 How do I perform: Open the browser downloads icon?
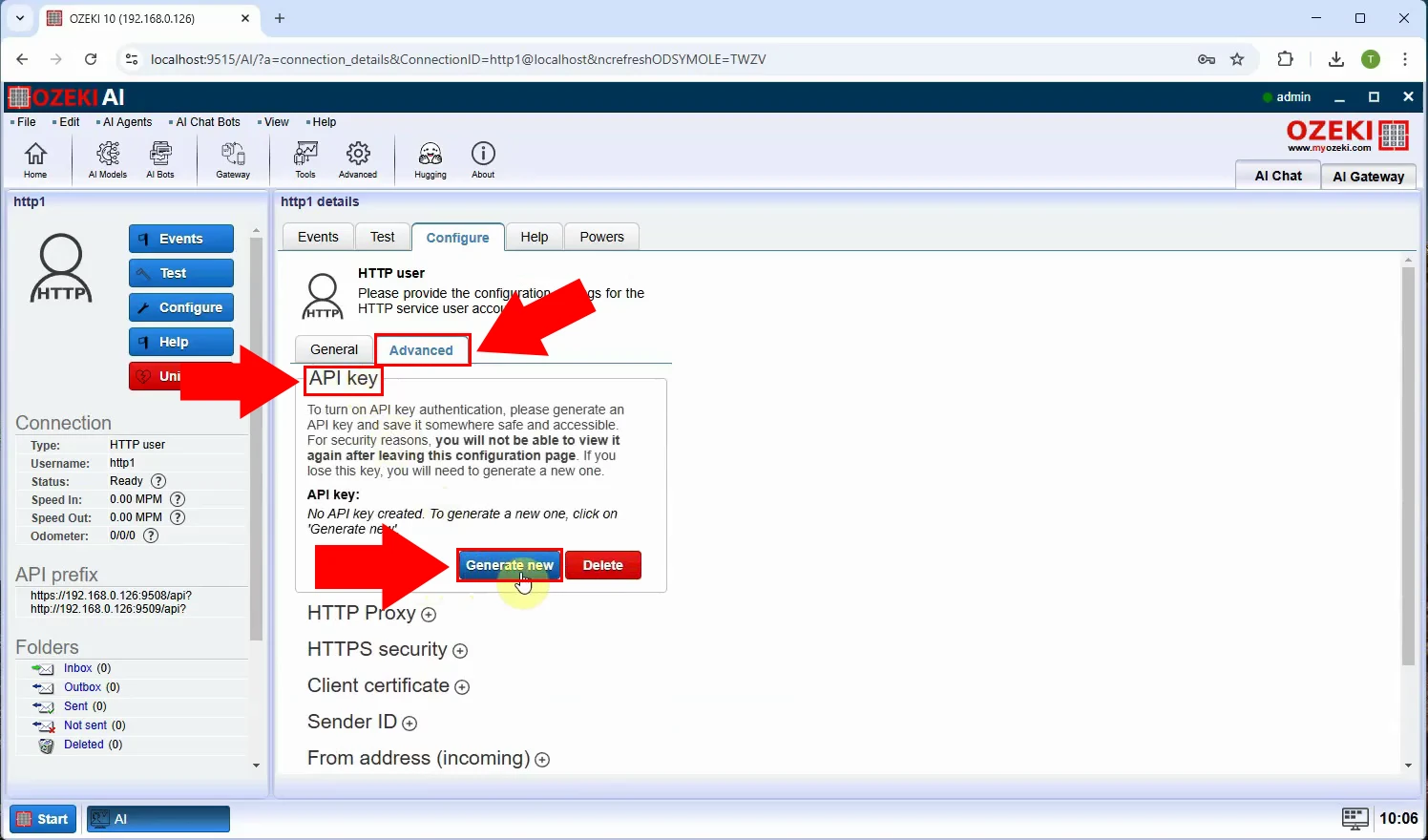(1336, 59)
